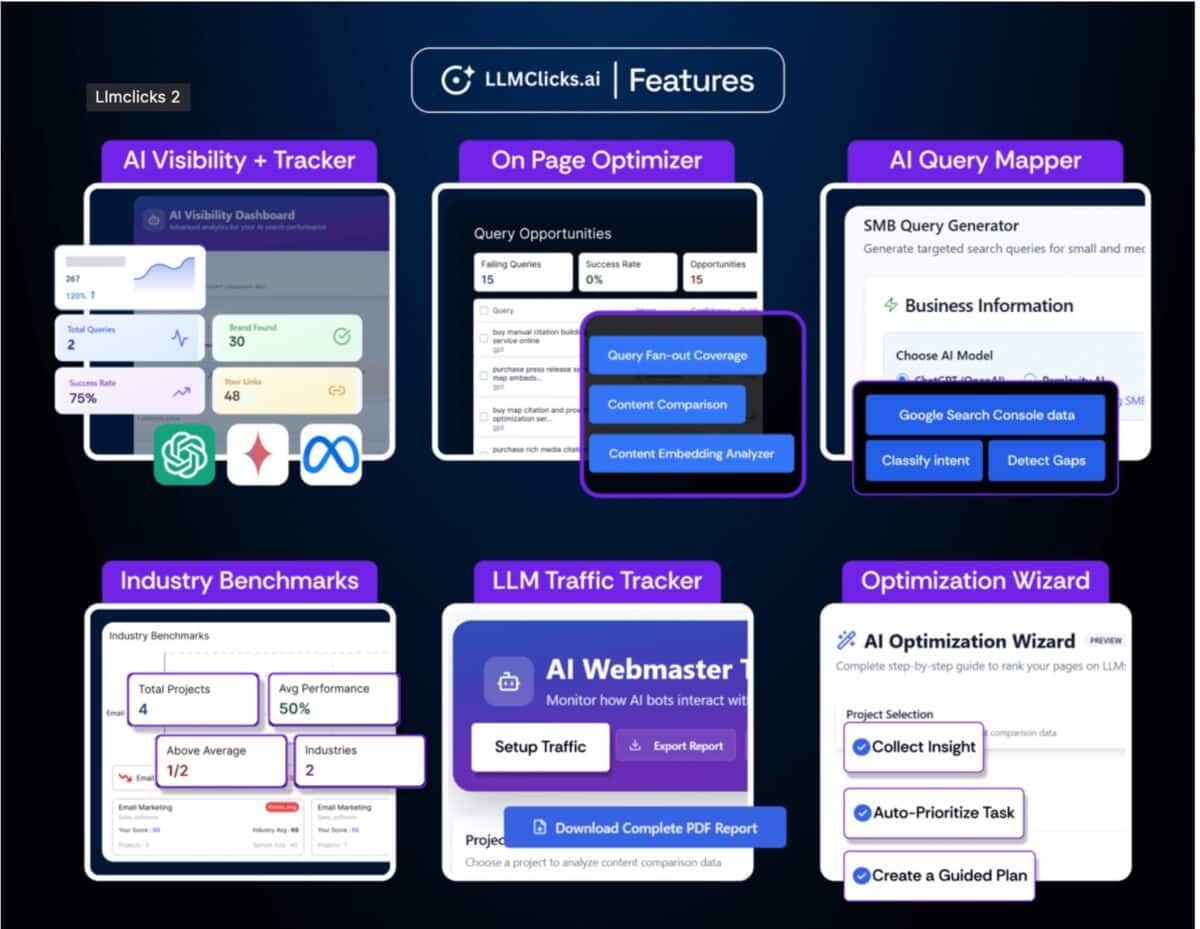Click the Success Rate trend arrow icon
The height and width of the screenshot is (929, 1200).
pyautogui.click(x=181, y=392)
